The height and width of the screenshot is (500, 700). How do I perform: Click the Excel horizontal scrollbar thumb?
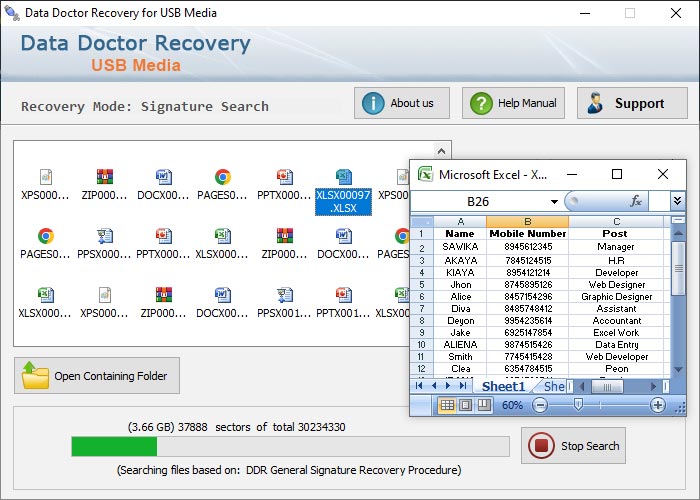pyautogui.click(x=607, y=387)
